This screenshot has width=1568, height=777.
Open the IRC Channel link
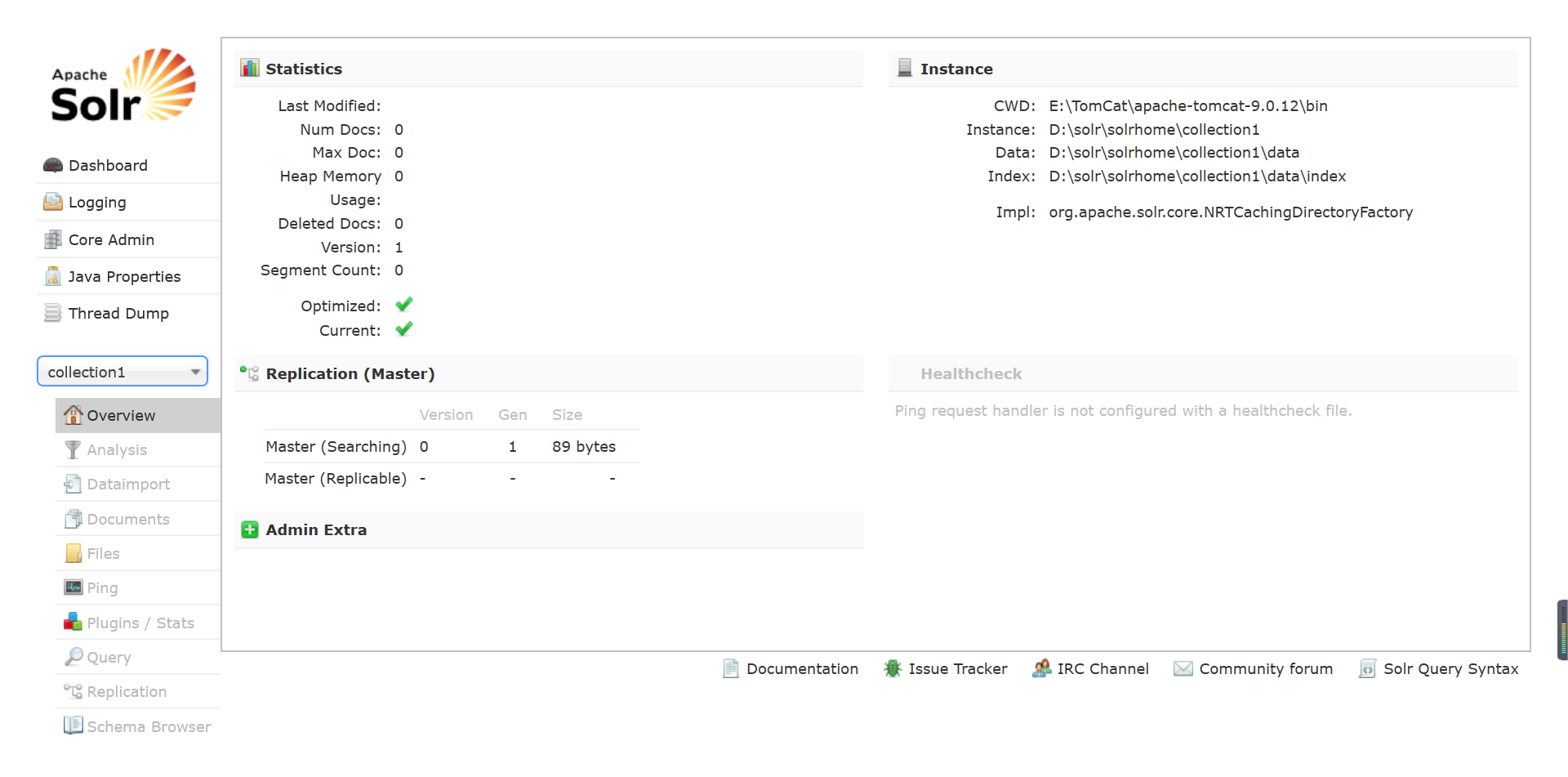click(1102, 668)
